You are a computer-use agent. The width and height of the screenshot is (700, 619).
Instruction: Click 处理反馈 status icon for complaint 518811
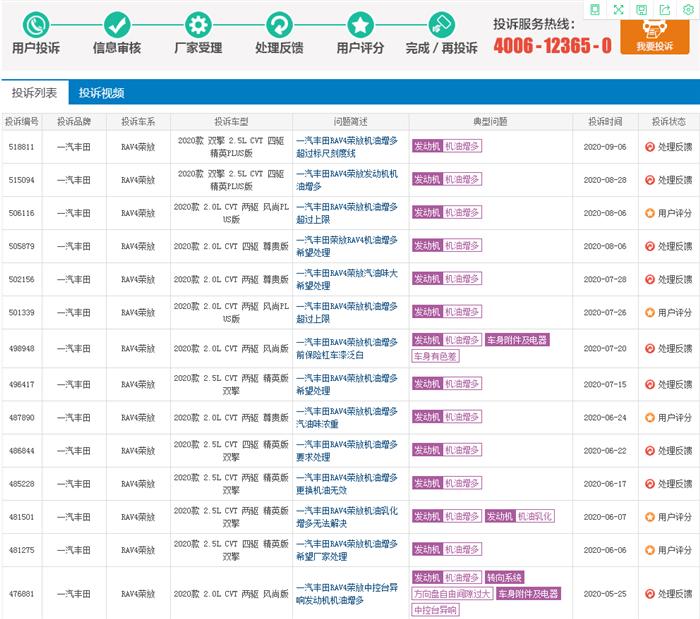[650, 147]
